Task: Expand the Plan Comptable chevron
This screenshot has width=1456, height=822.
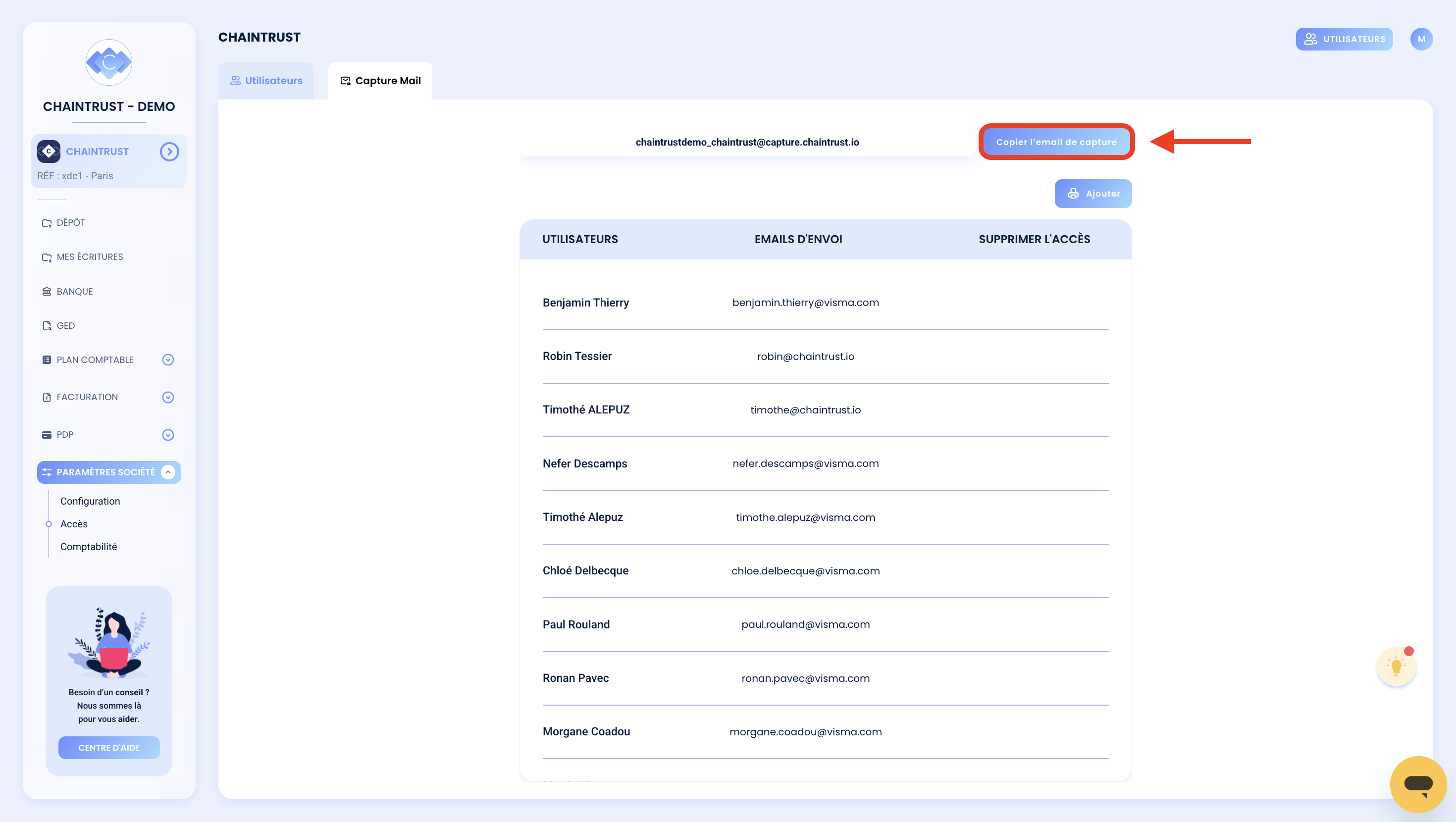Action: 168,360
